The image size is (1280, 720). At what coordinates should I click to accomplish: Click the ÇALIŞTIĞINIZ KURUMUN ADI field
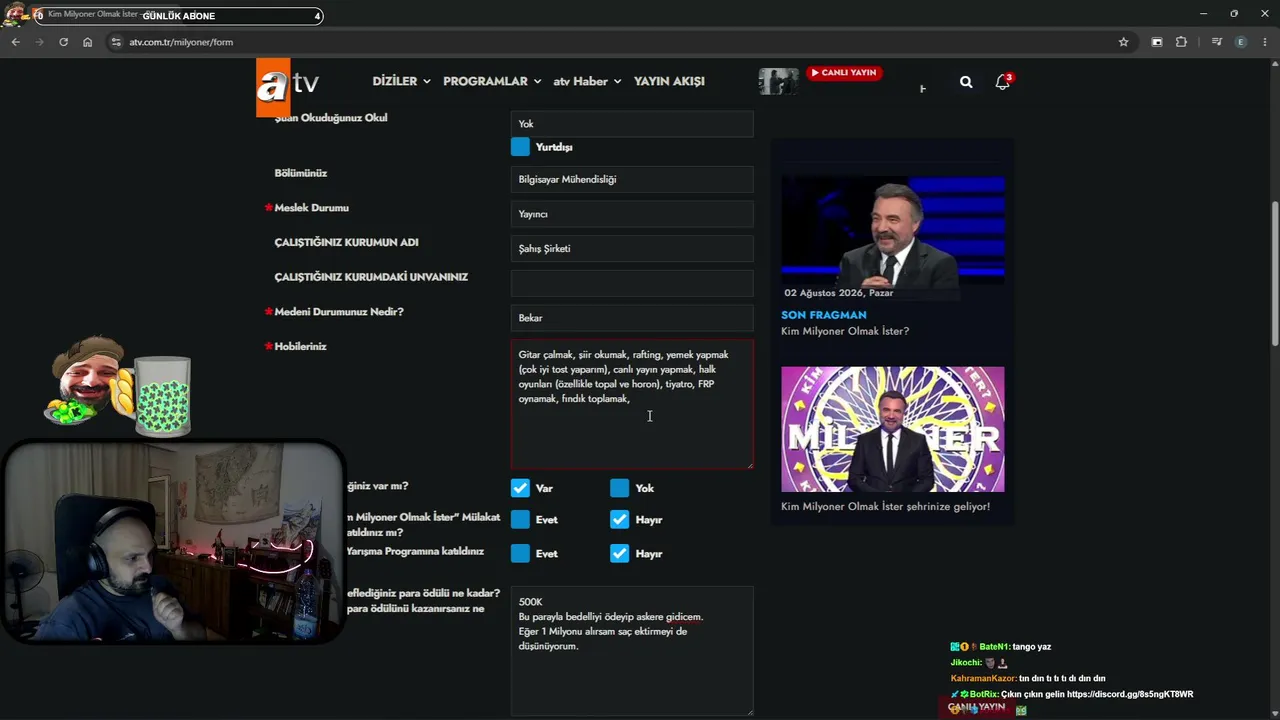click(632, 249)
